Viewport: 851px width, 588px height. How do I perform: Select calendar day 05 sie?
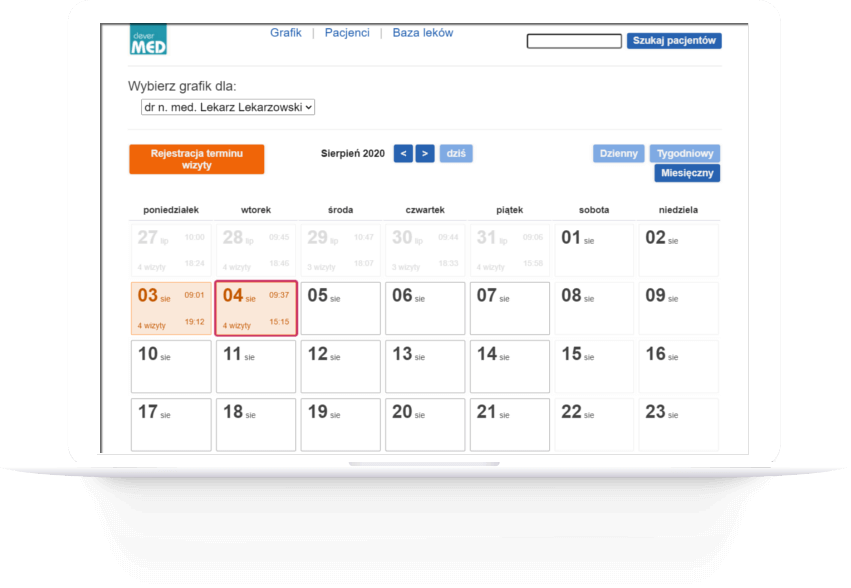pos(340,308)
